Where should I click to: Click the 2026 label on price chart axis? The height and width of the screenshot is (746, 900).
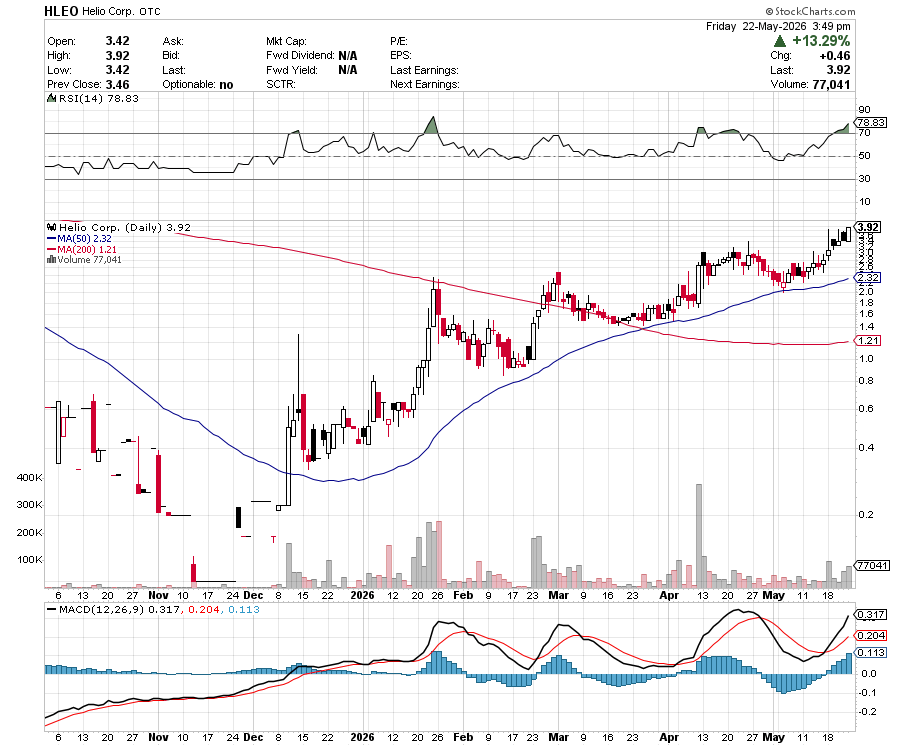[362, 595]
